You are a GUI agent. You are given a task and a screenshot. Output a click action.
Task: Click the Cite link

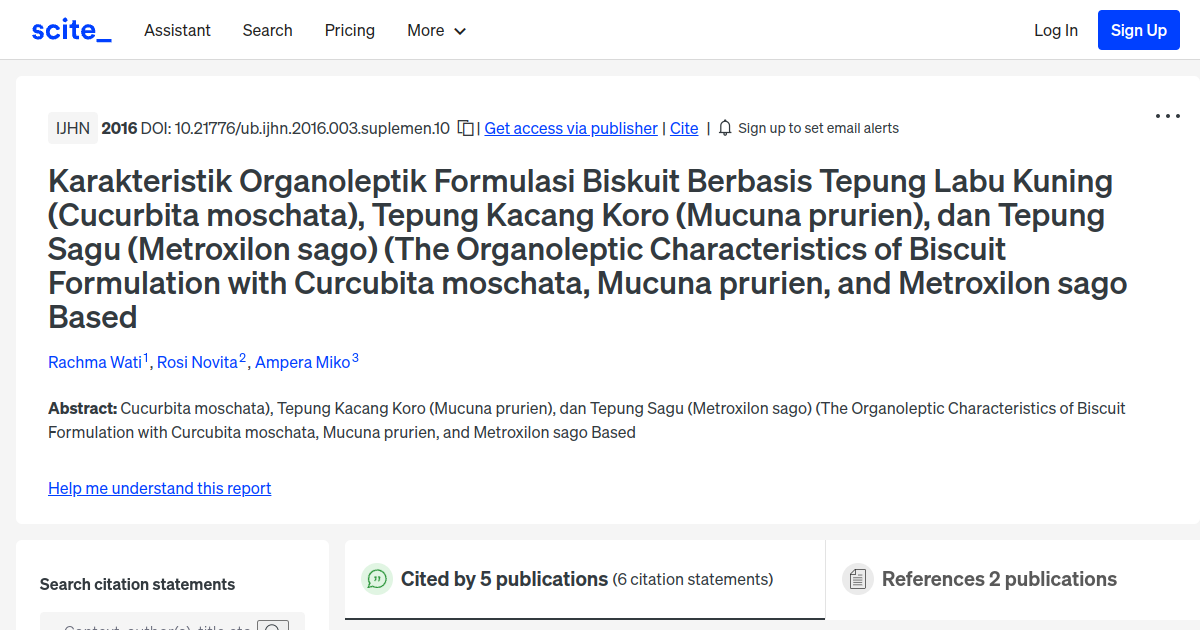click(x=684, y=128)
